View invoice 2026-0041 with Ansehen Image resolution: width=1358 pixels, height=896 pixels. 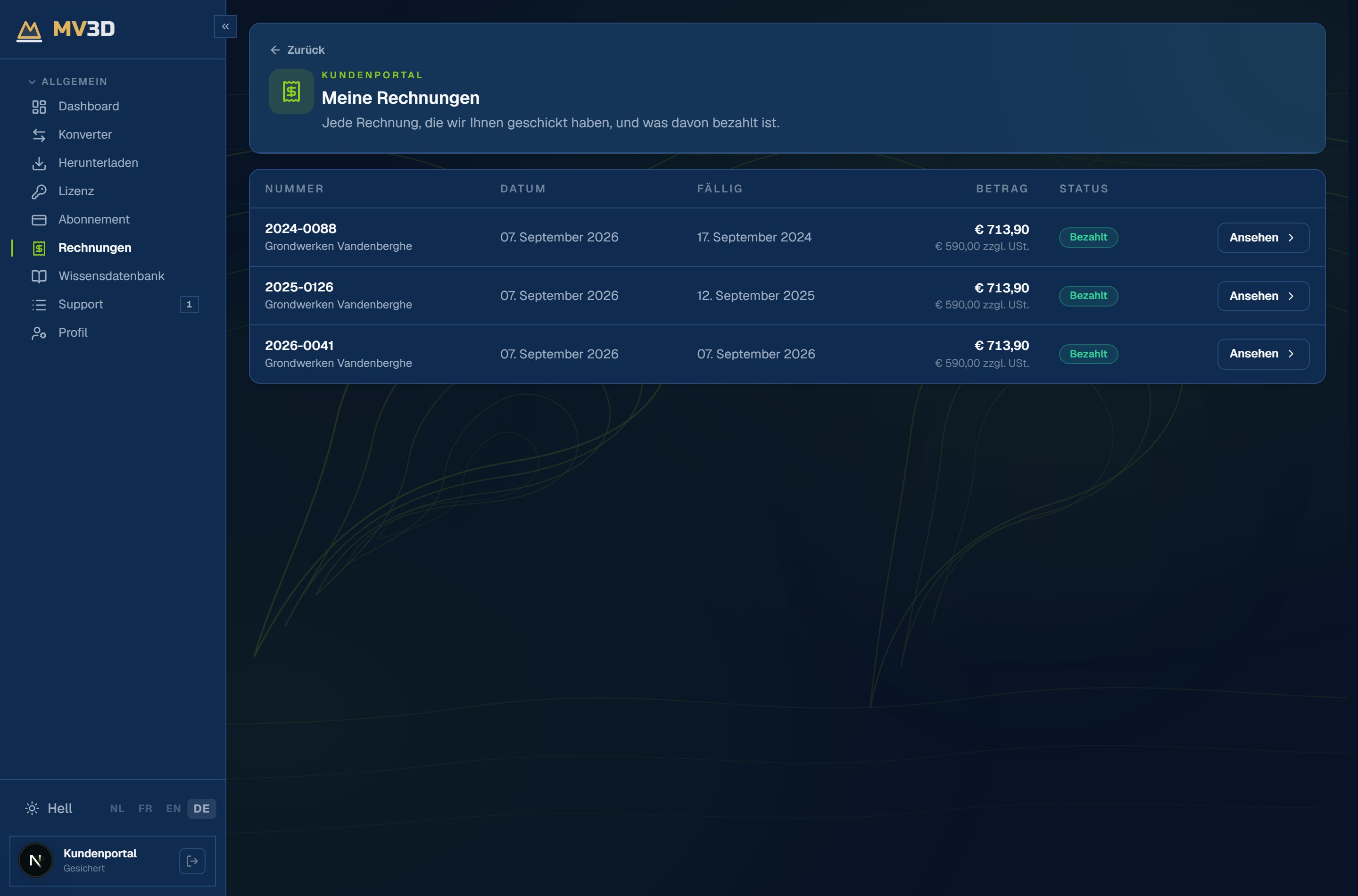tap(1263, 354)
